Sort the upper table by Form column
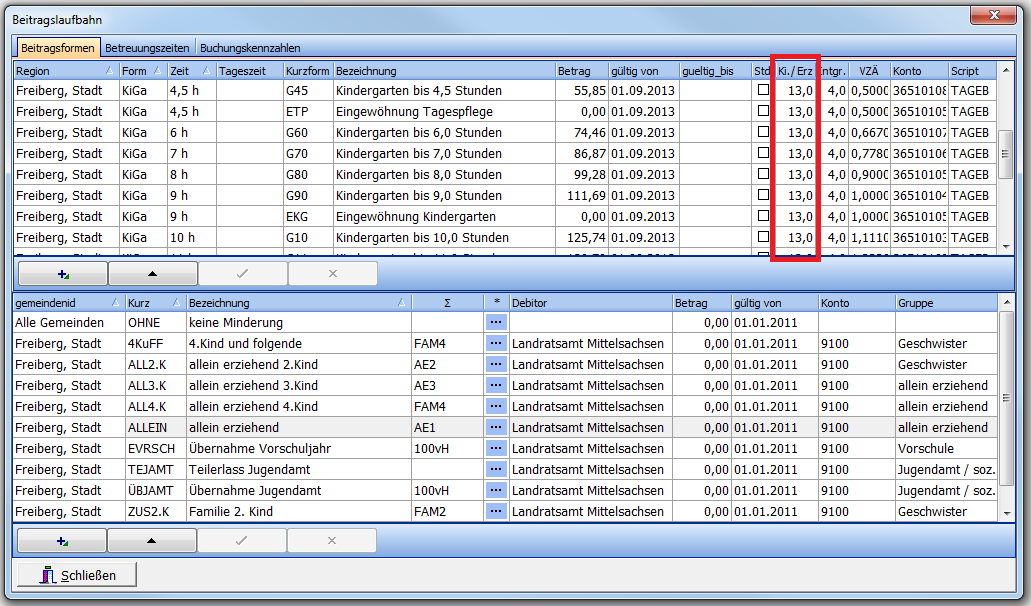This screenshot has height=606, width=1031. [143, 71]
